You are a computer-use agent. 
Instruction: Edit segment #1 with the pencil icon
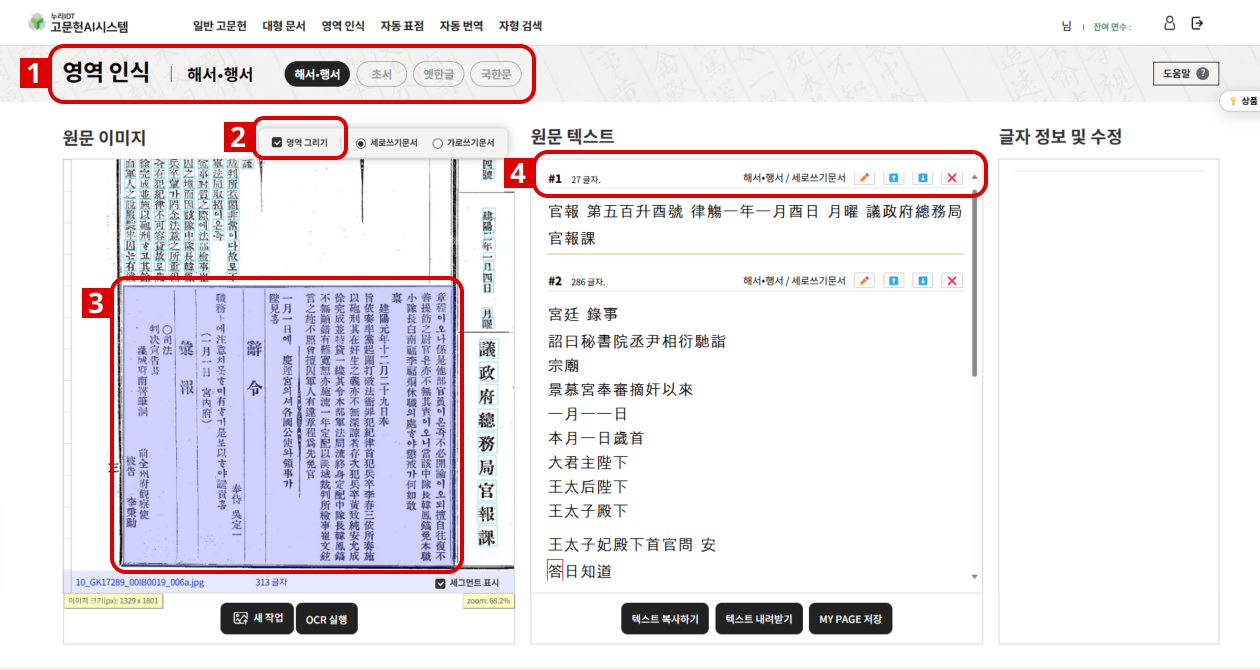[864, 178]
